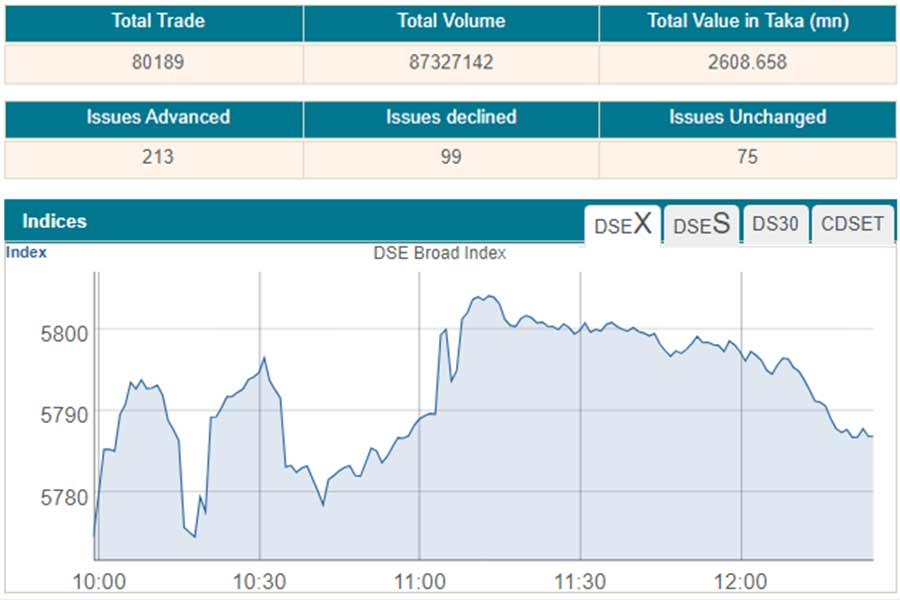Click the Total Value in Taka header
Screen dimensions: 900x600
[747, 21]
